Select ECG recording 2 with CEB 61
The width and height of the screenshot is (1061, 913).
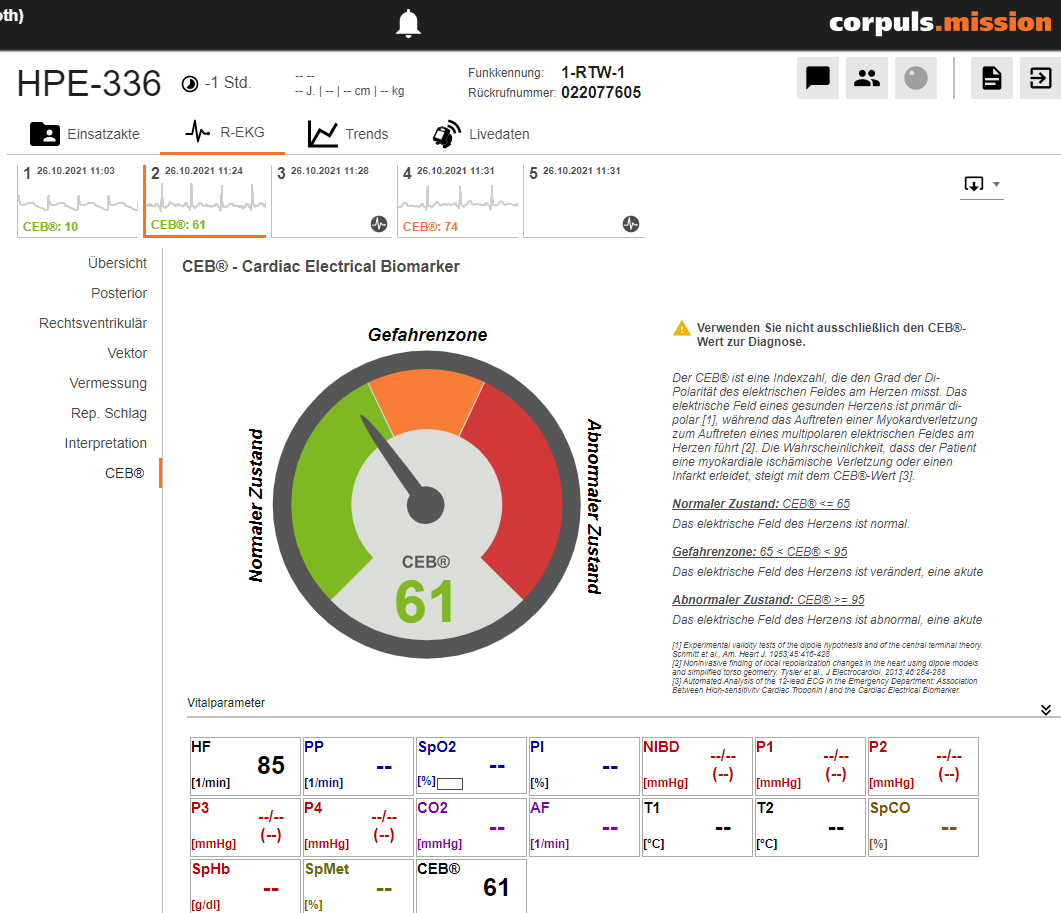coord(205,200)
